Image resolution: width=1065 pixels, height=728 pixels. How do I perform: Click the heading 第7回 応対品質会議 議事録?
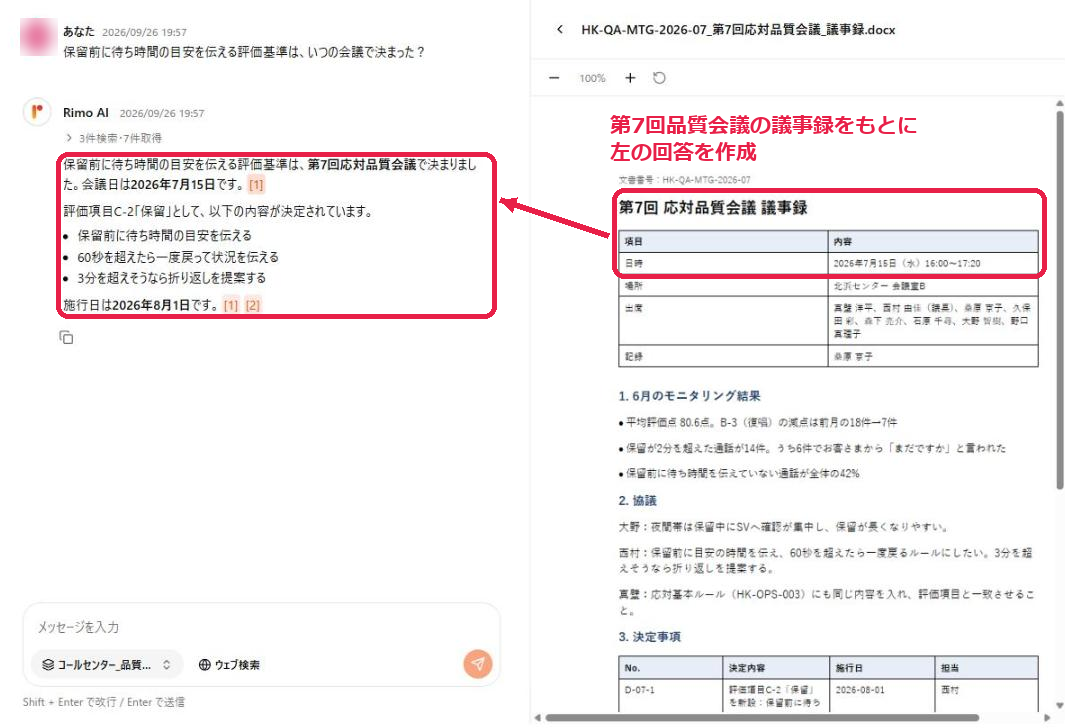[713, 208]
